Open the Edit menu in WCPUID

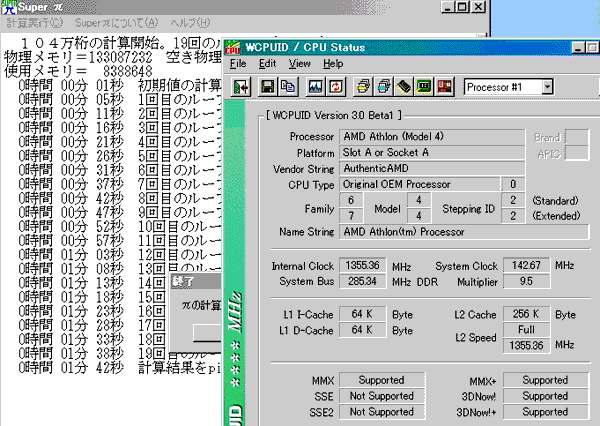267,64
